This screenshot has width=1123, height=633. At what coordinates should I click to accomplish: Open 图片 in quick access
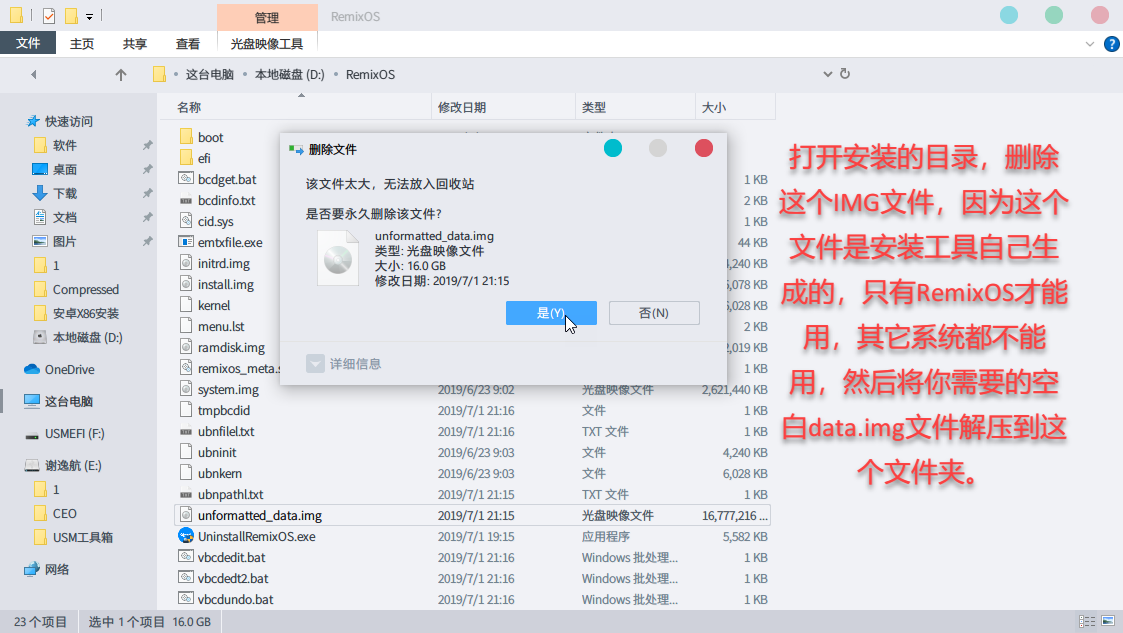[64, 241]
